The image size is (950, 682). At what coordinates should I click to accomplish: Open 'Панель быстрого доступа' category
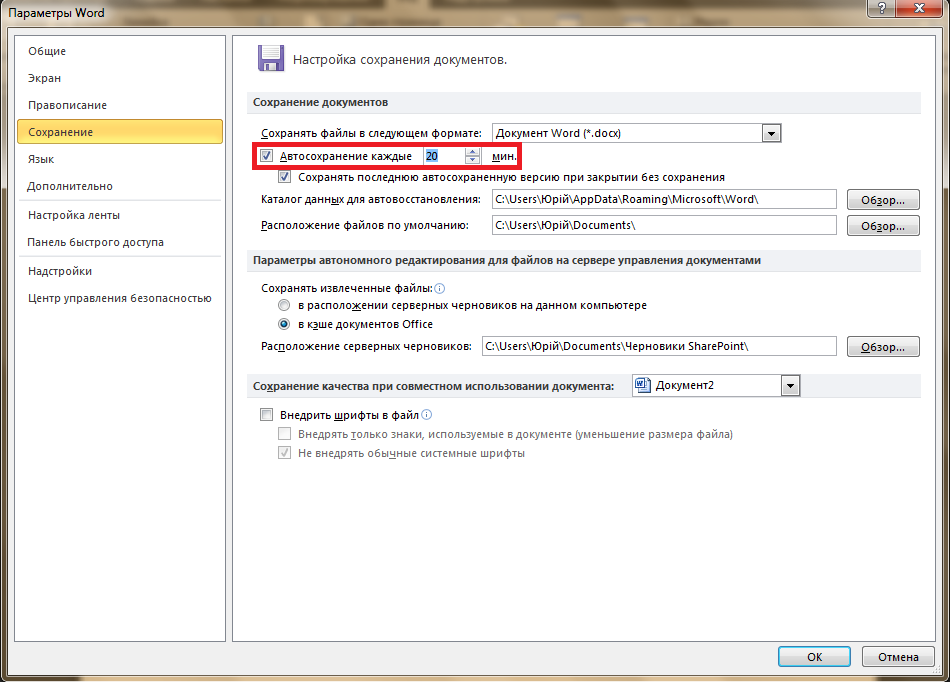click(120, 242)
